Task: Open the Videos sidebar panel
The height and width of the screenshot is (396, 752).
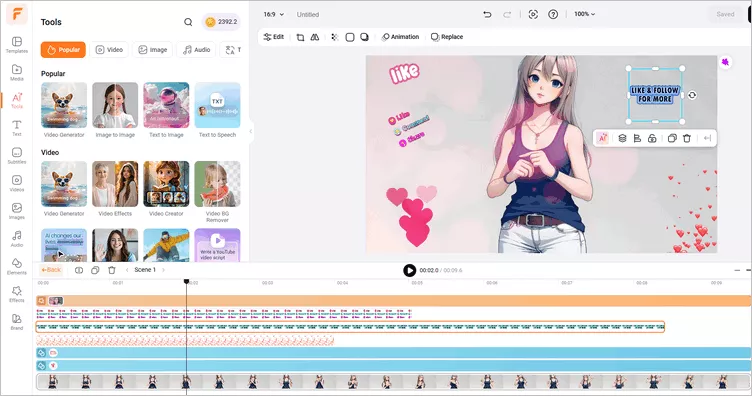Action: click(17, 183)
